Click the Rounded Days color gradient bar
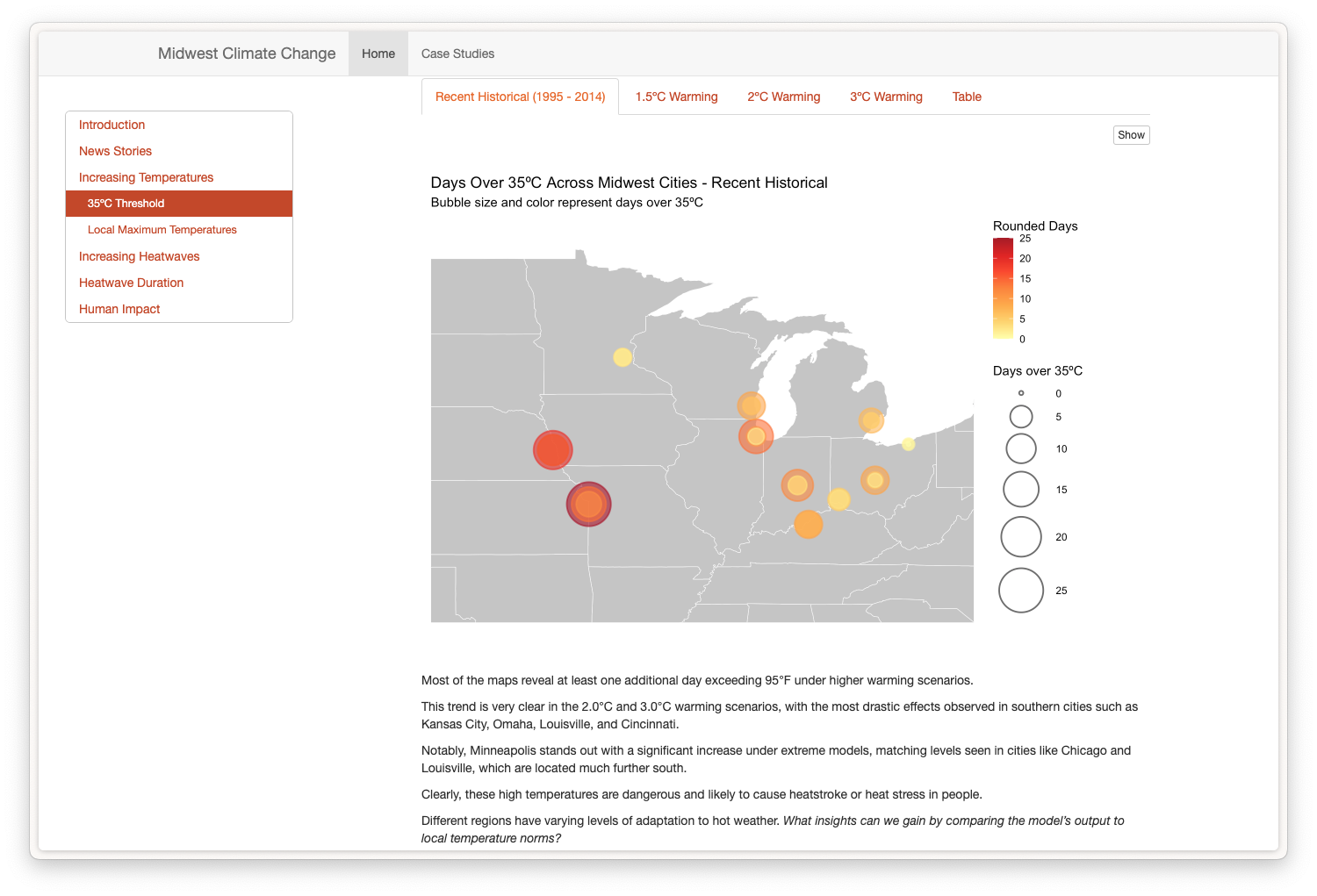 1003,289
